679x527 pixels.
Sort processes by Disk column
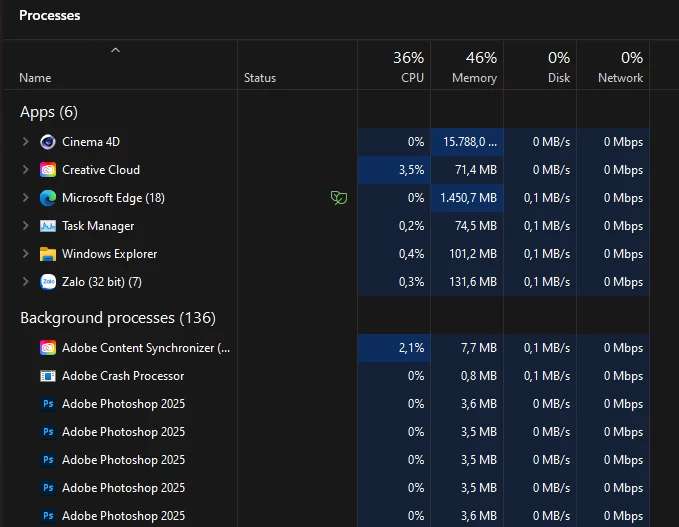tap(540, 66)
